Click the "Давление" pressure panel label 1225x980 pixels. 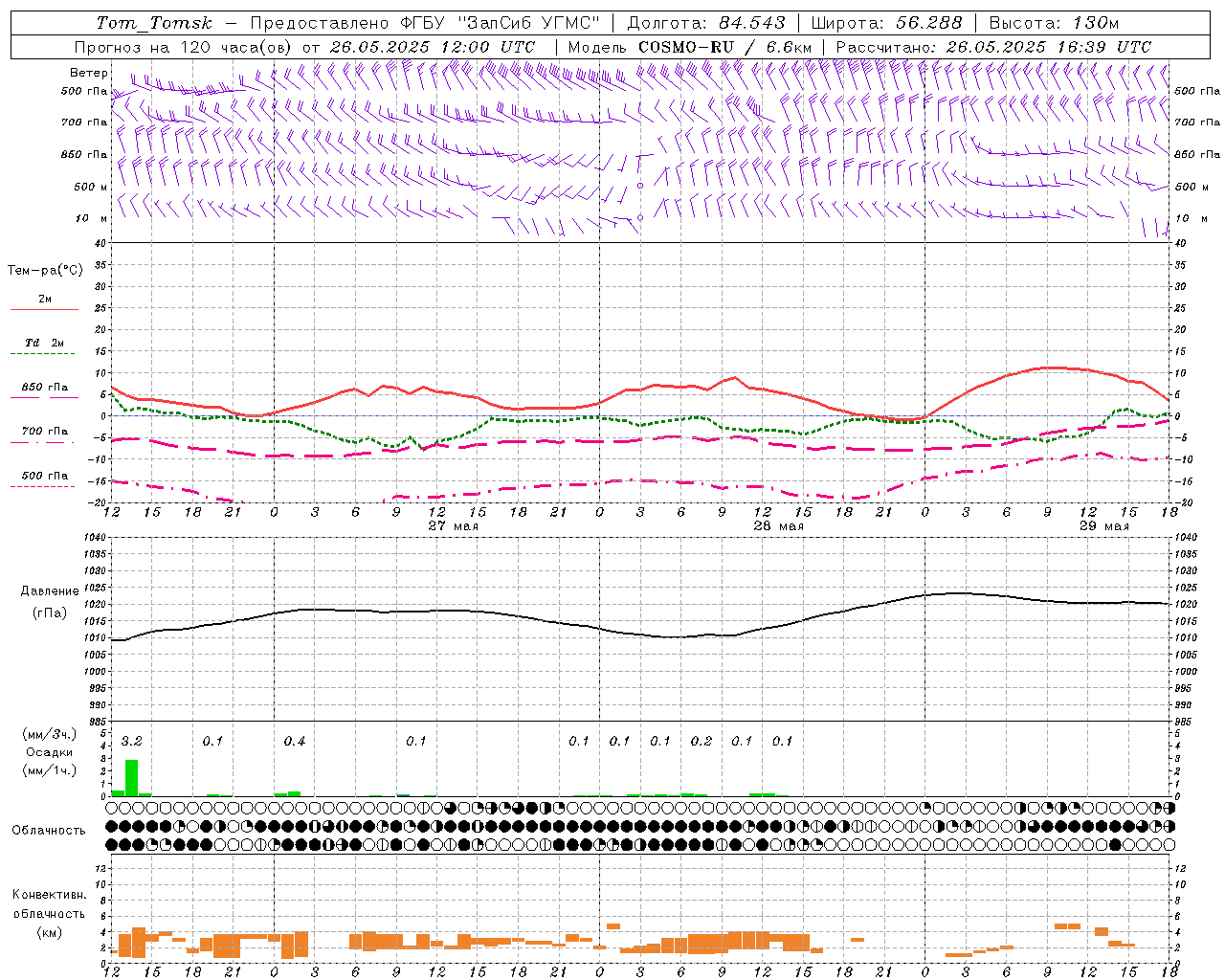(x=50, y=591)
